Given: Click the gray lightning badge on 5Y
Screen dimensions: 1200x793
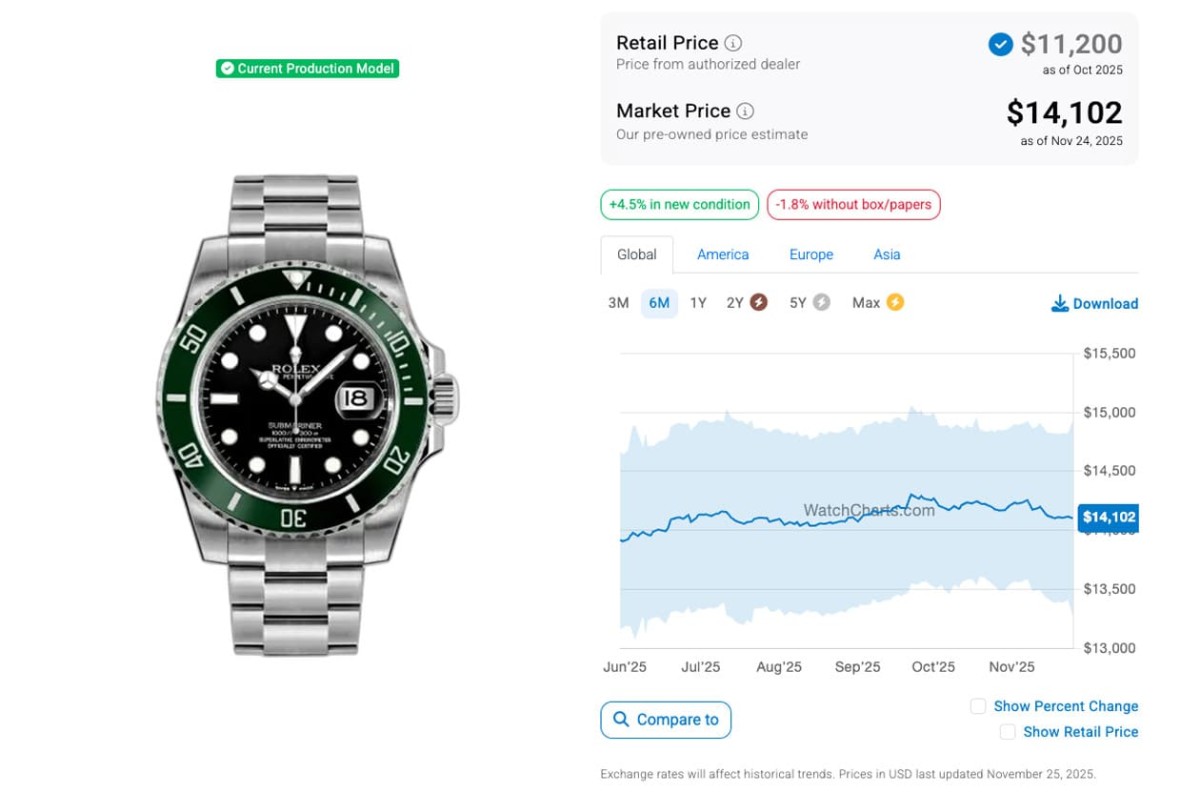Looking at the screenshot, I should tap(821, 302).
